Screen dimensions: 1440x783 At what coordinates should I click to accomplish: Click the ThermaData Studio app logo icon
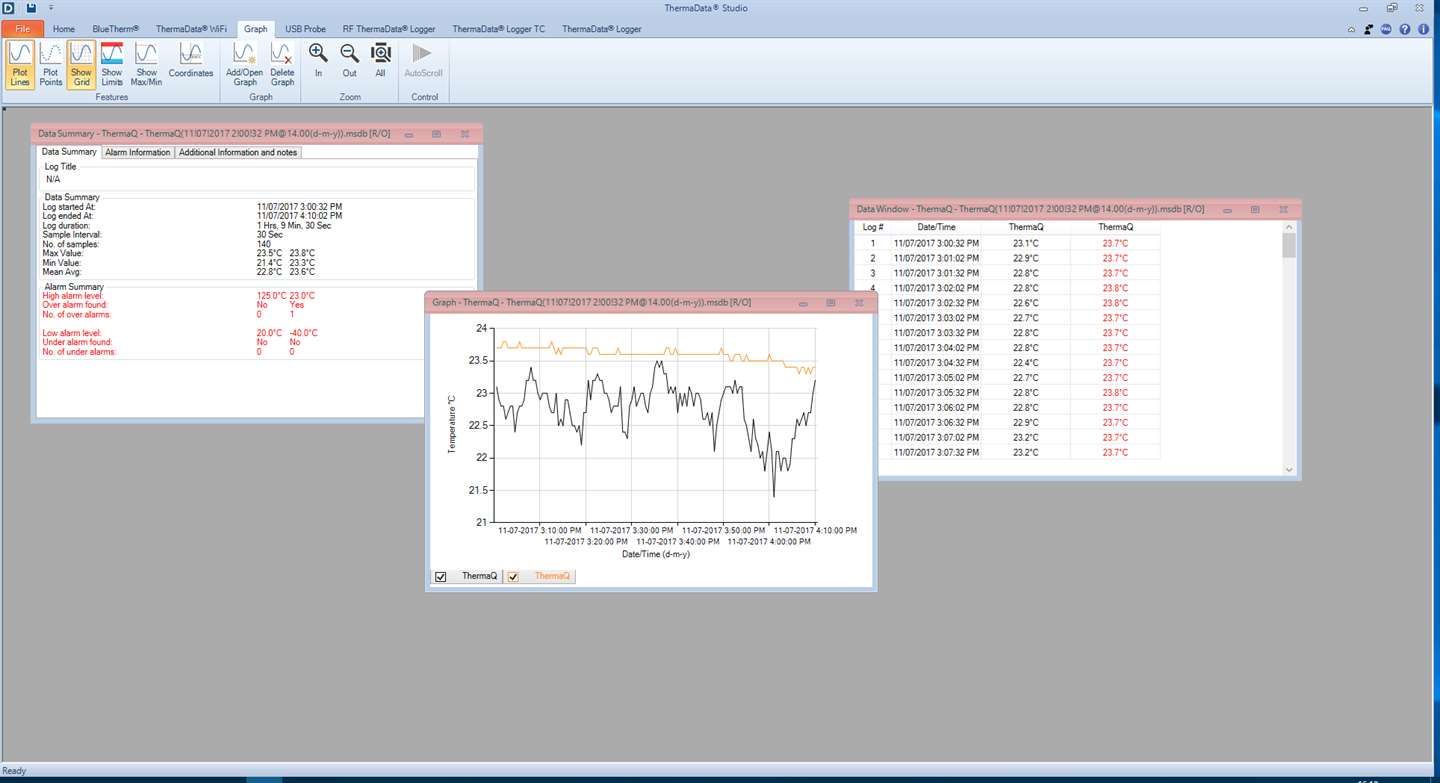(x=9, y=8)
